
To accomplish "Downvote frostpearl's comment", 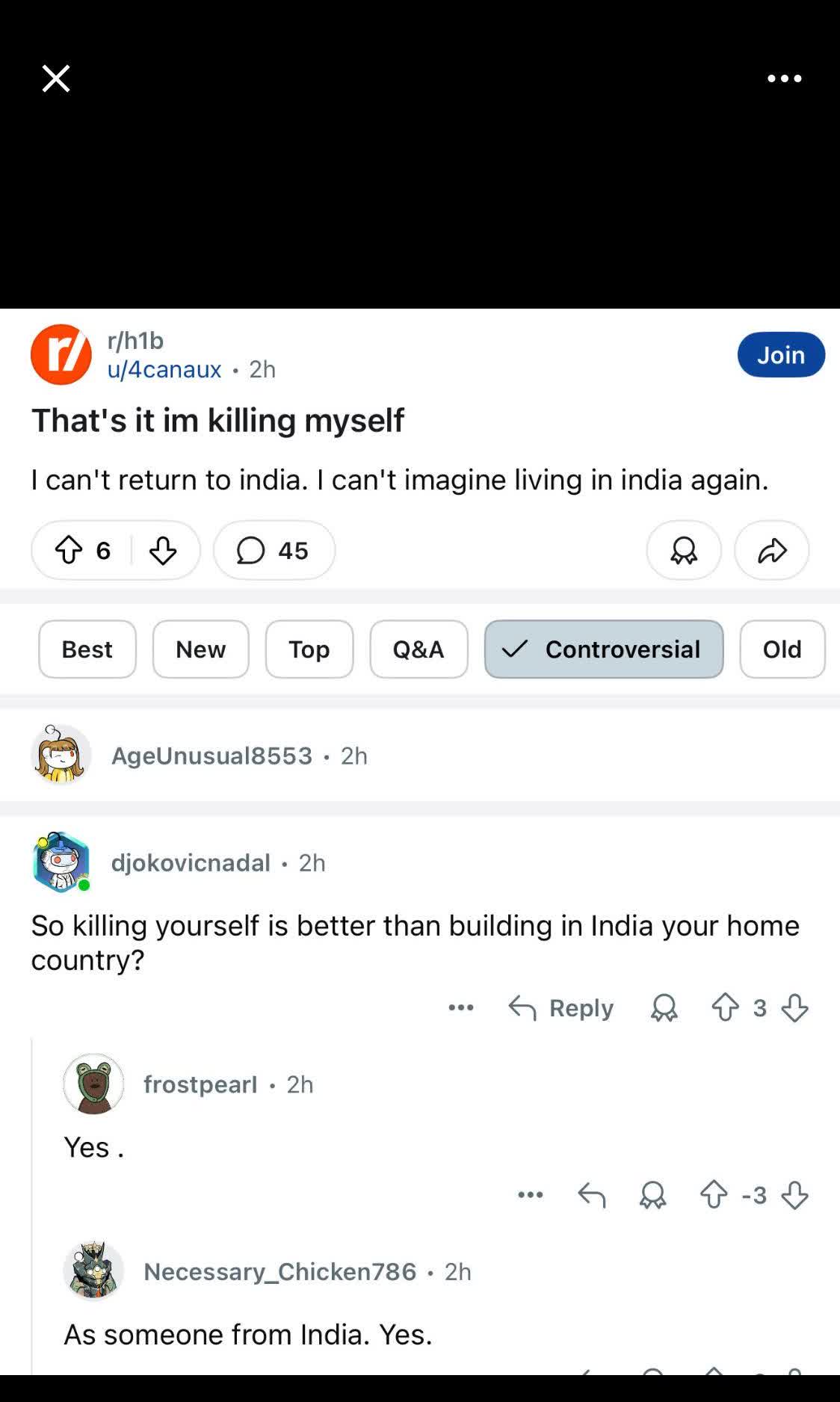I will [794, 1195].
